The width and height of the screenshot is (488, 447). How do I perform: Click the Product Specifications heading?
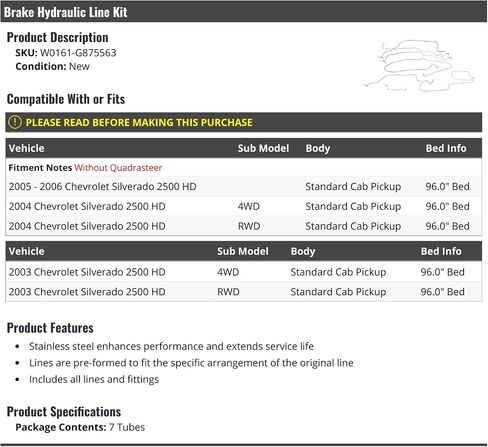[64, 412]
